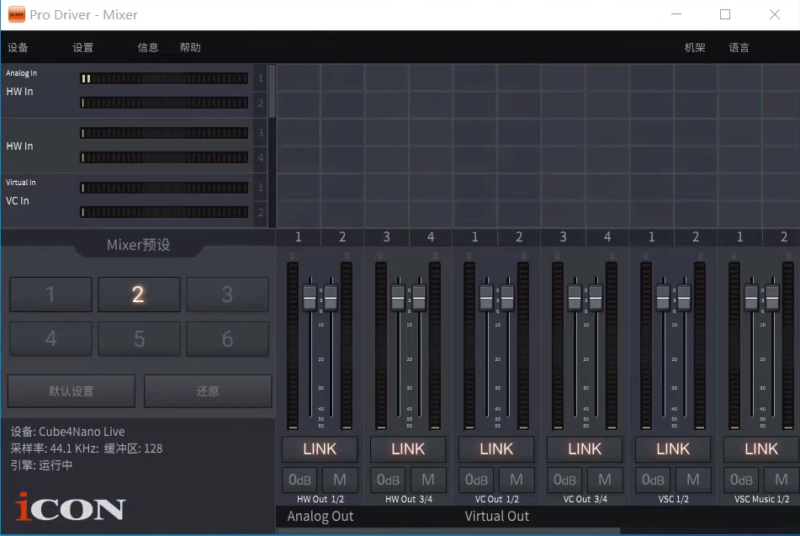
Task: Click the 默认设置 default settings button
Action: click(71, 391)
